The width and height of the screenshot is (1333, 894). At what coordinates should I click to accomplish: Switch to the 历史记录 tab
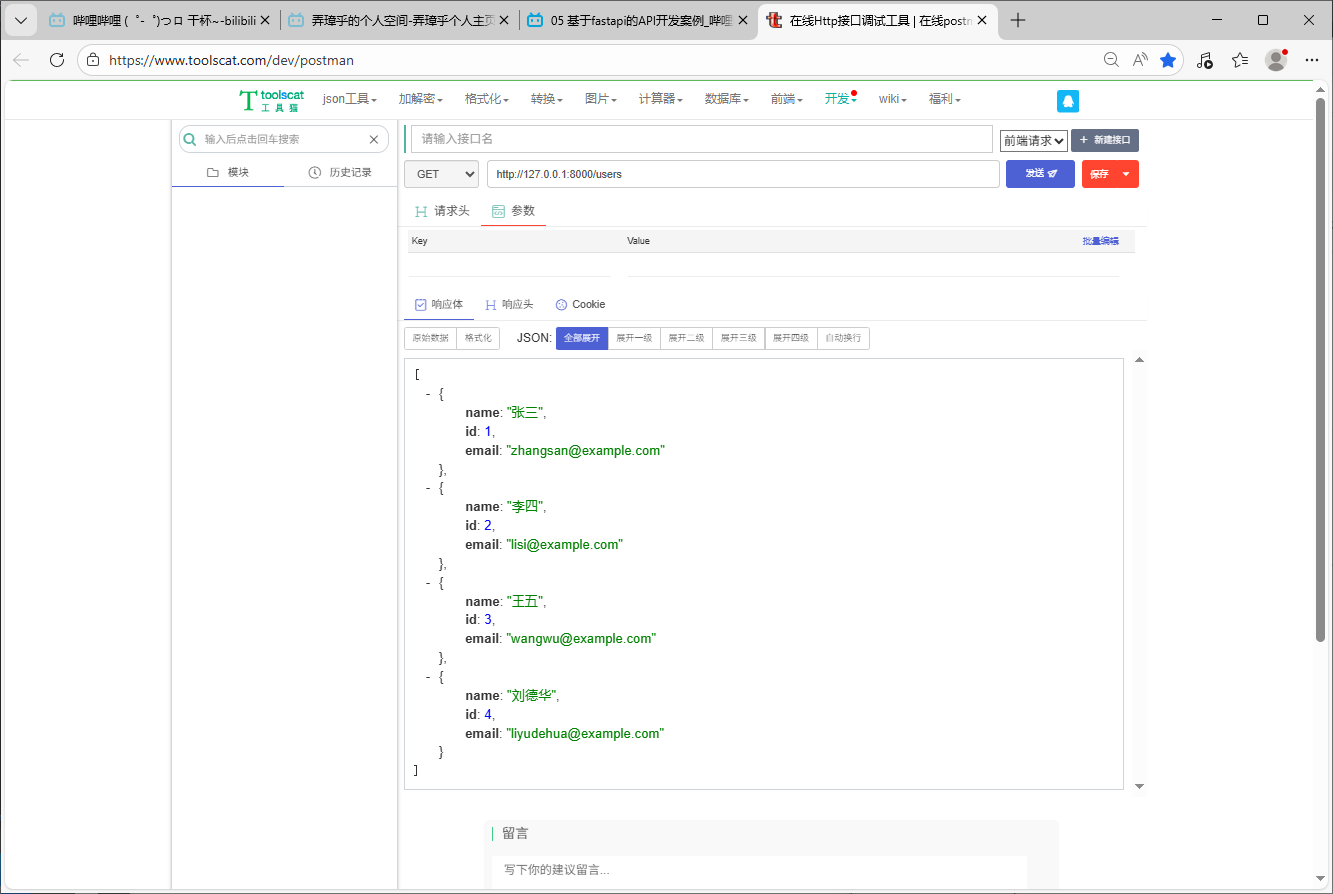340,172
